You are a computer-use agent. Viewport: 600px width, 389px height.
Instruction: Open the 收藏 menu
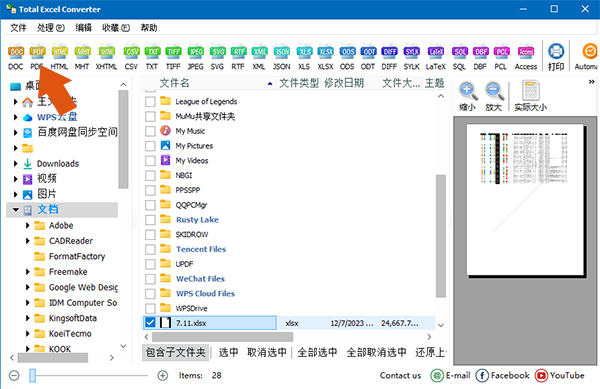(x=116, y=28)
